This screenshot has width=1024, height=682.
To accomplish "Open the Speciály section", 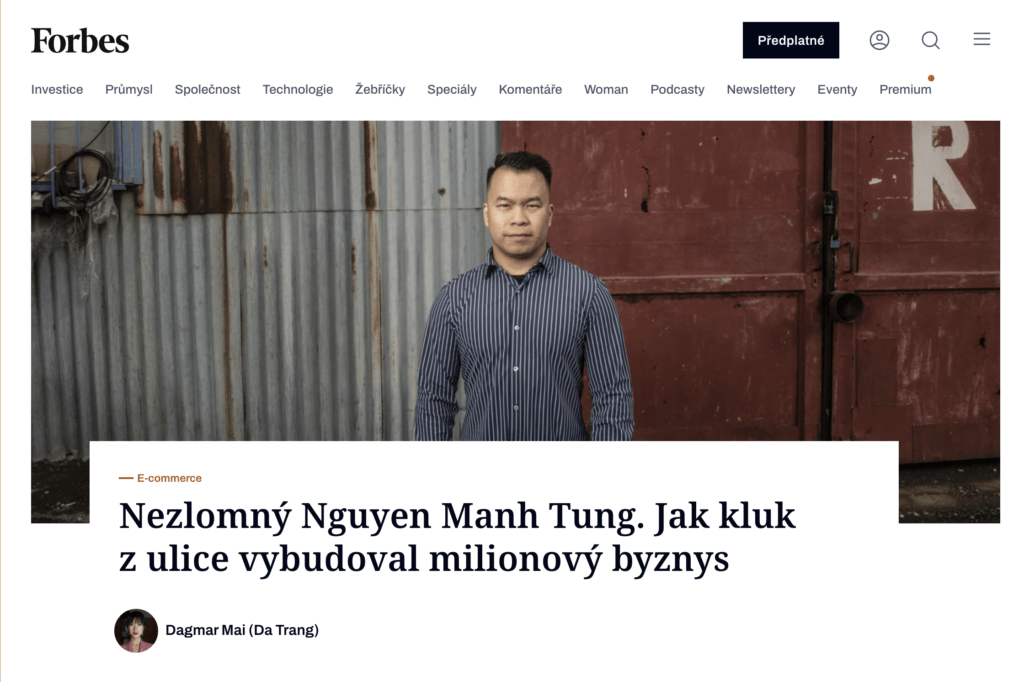I will click(x=452, y=89).
